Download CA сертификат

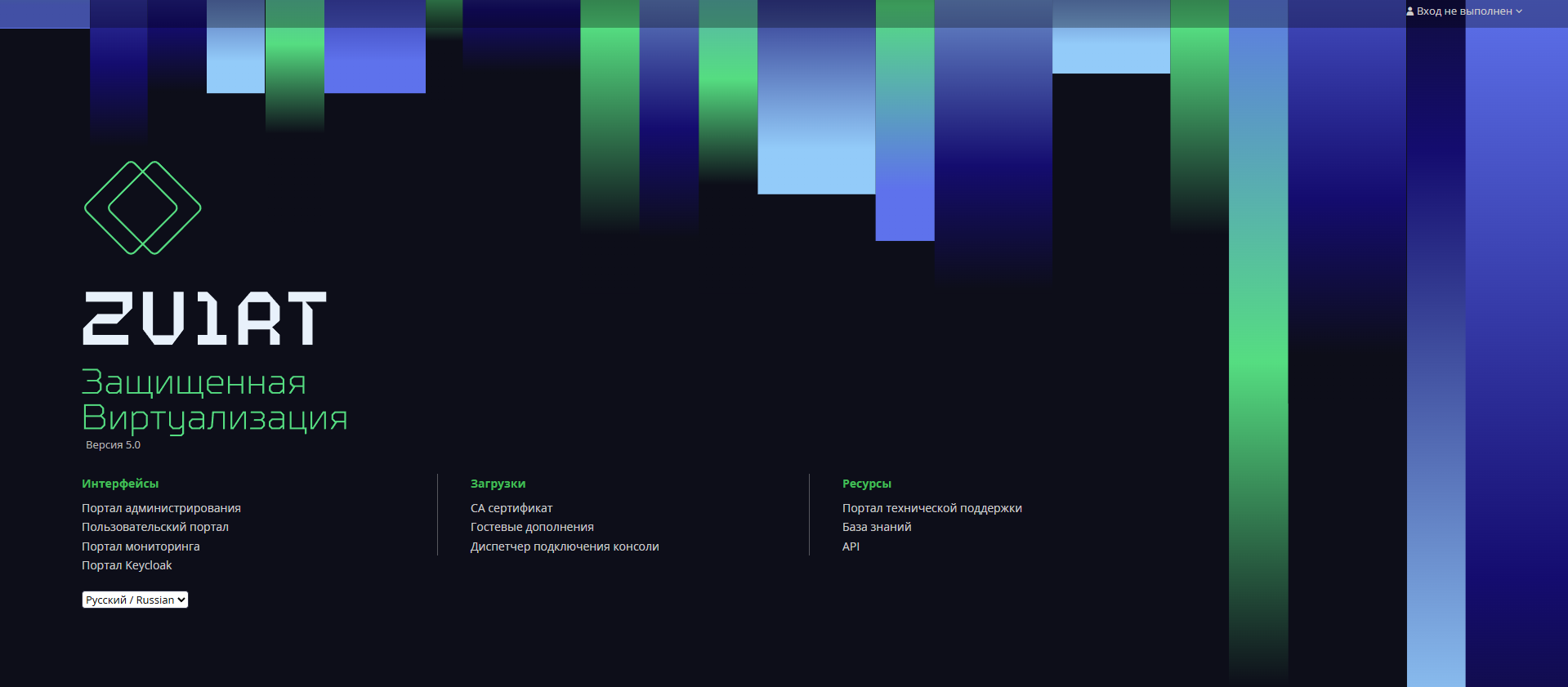(511, 508)
